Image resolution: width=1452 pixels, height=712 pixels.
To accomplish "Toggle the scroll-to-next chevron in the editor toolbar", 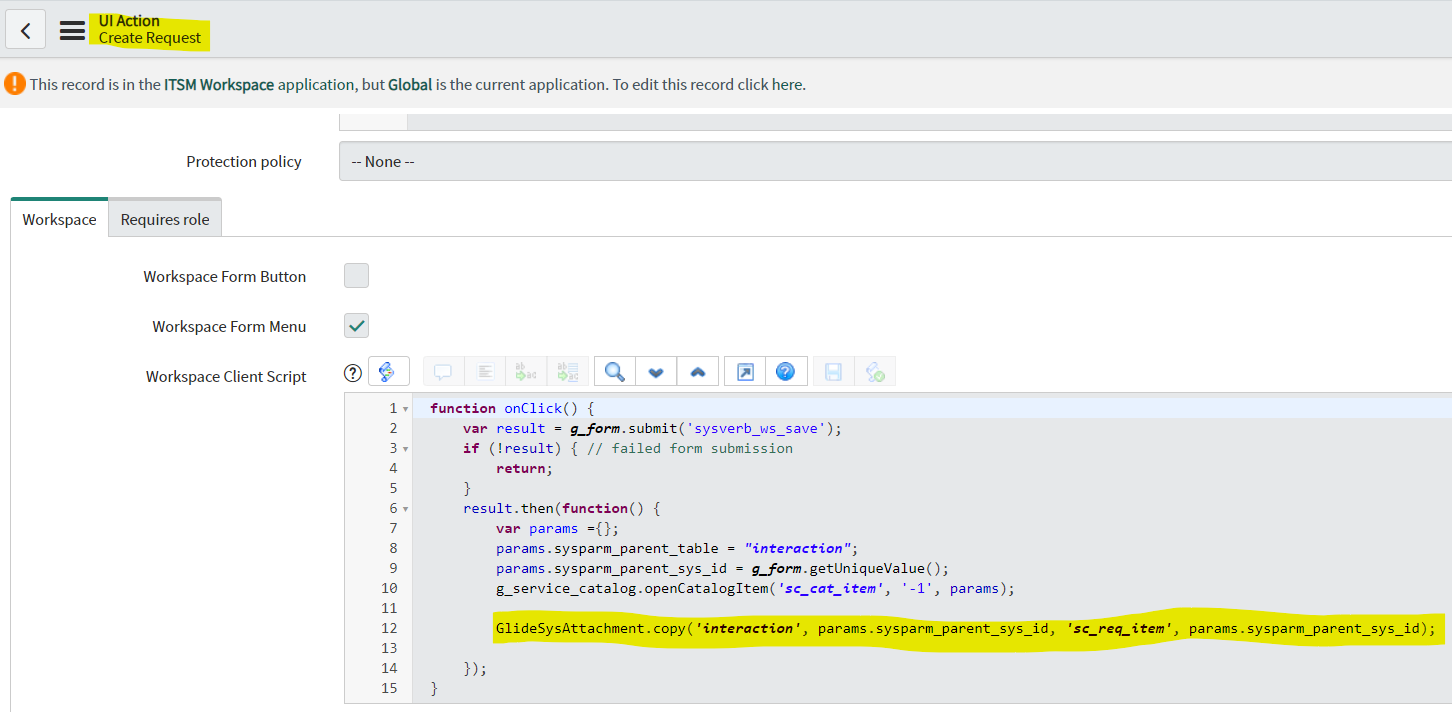I will [x=655, y=371].
